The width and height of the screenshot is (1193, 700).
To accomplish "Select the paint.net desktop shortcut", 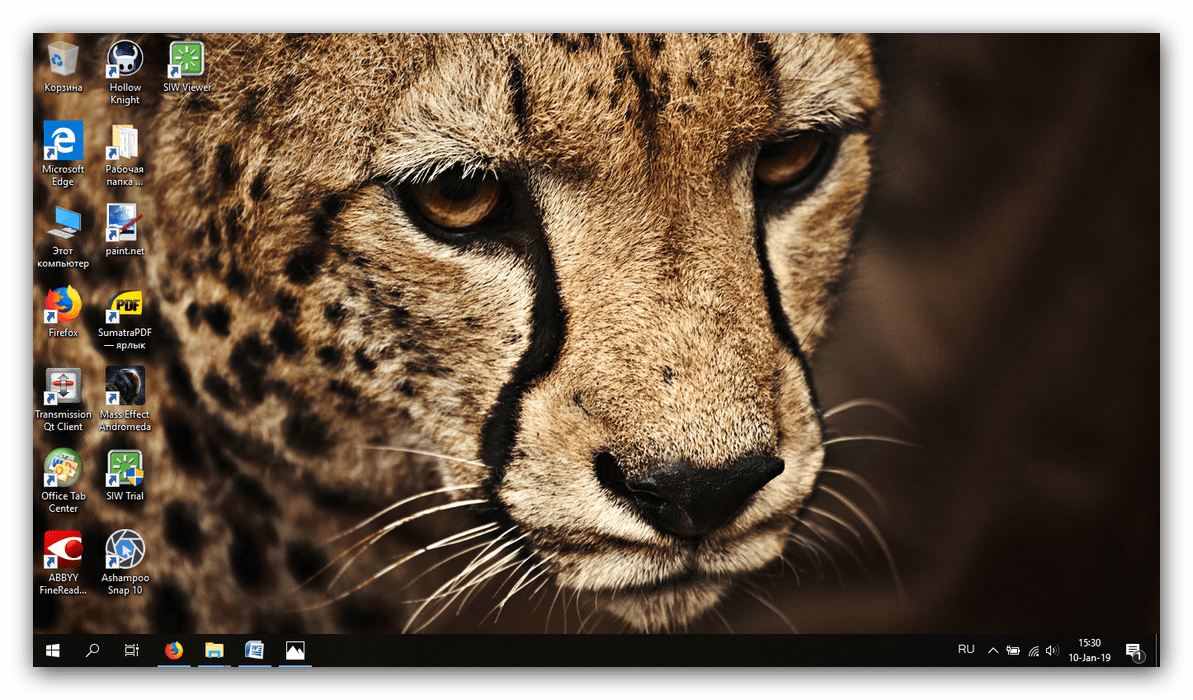I will tap(125, 224).
